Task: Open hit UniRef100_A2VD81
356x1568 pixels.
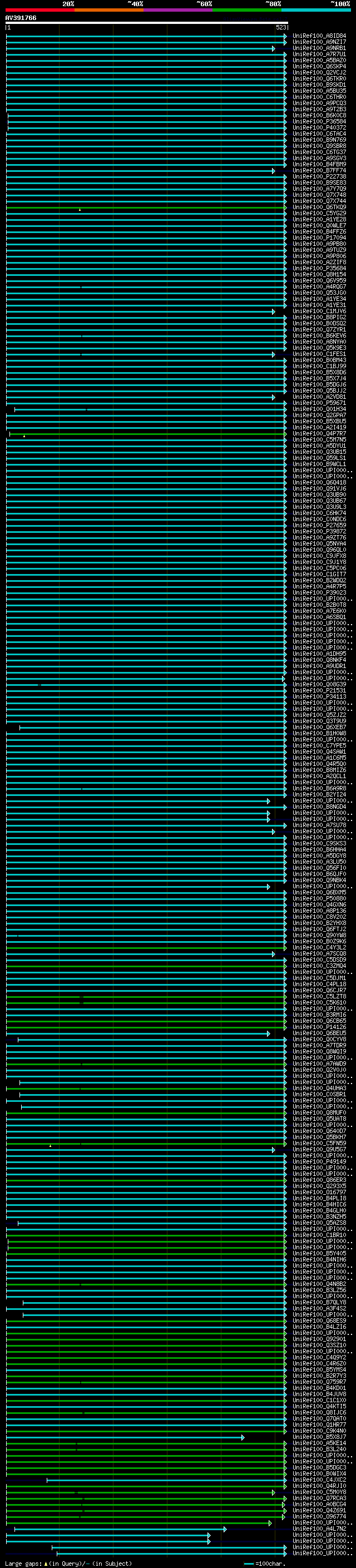Action: (x=319, y=397)
